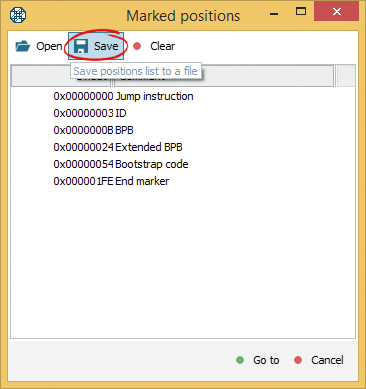Image resolution: width=366 pixels, height=389 pixels.
Task: Select the 0x00000003 offset cell
Action: pyautogui.click(x=83, y=113)
